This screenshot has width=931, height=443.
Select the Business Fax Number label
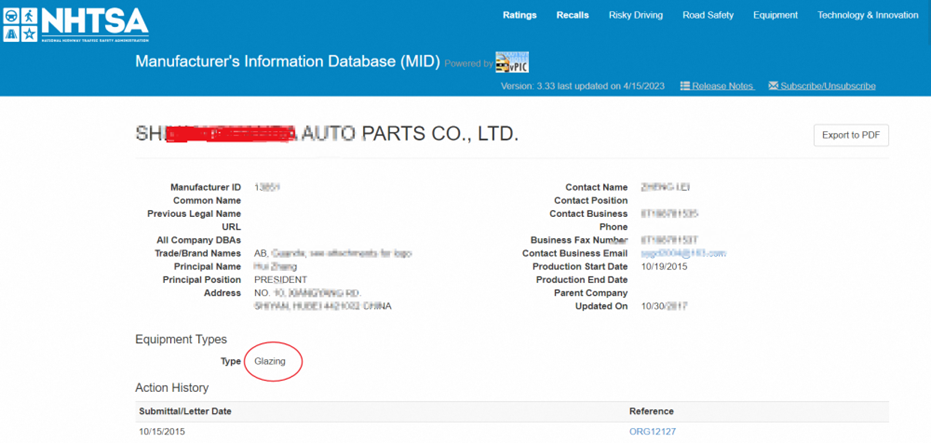(x=579, y=241)
